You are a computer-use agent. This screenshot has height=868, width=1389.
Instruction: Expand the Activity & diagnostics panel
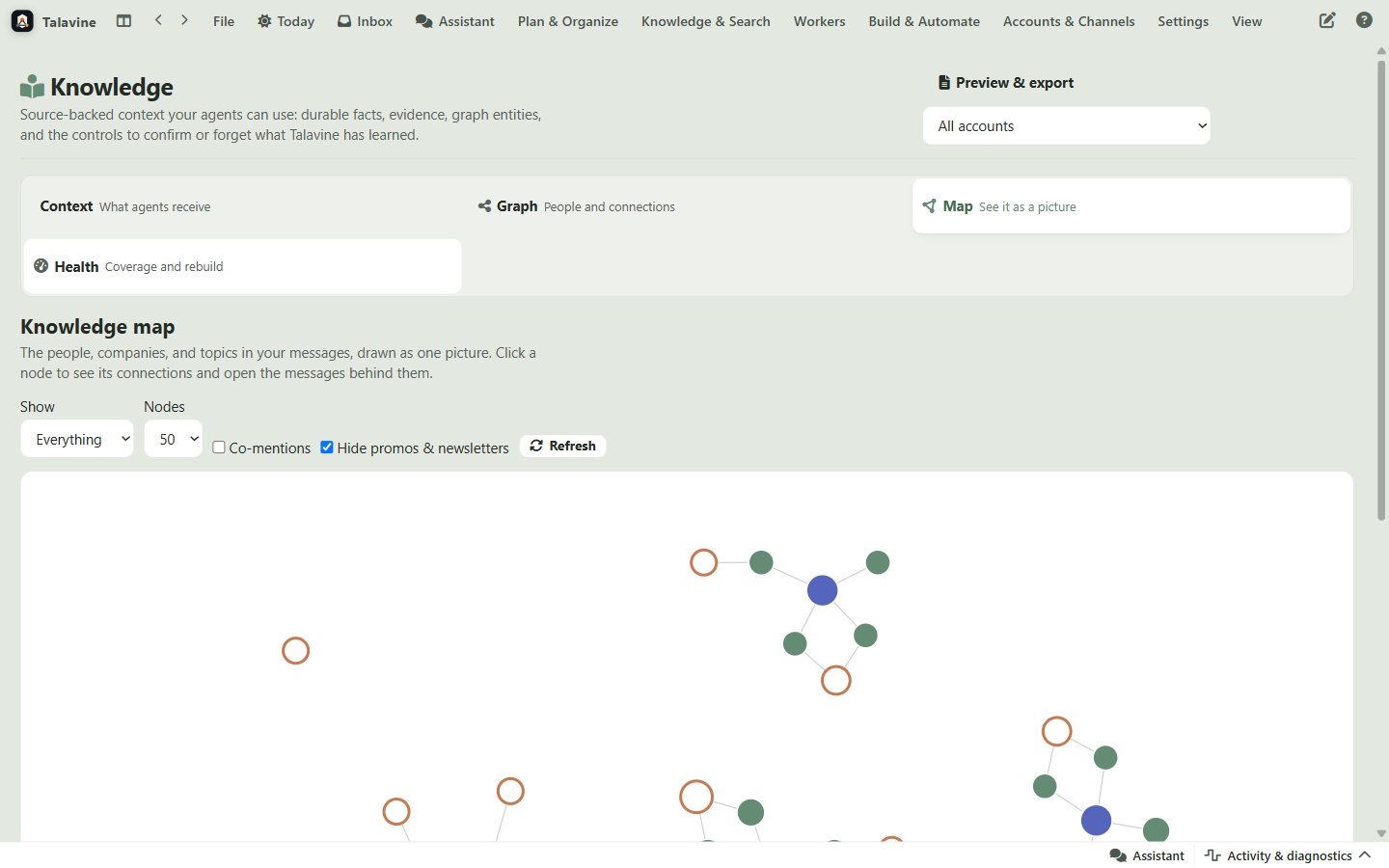pos(1289,855)
